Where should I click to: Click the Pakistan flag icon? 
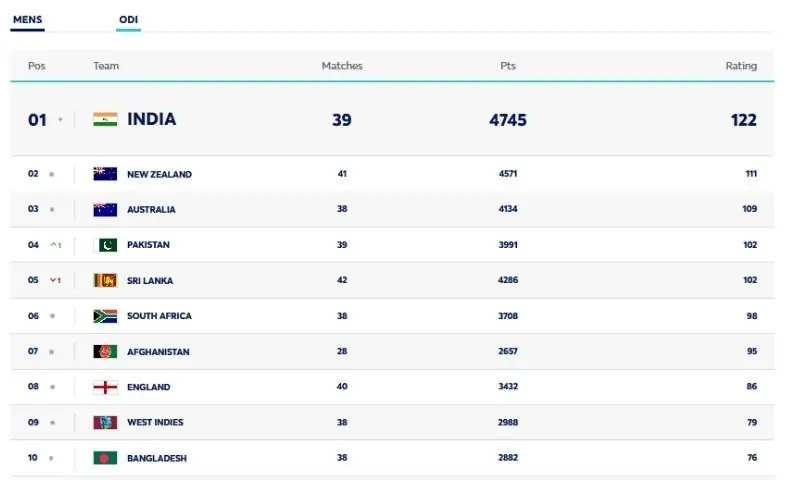click(105, 245)
